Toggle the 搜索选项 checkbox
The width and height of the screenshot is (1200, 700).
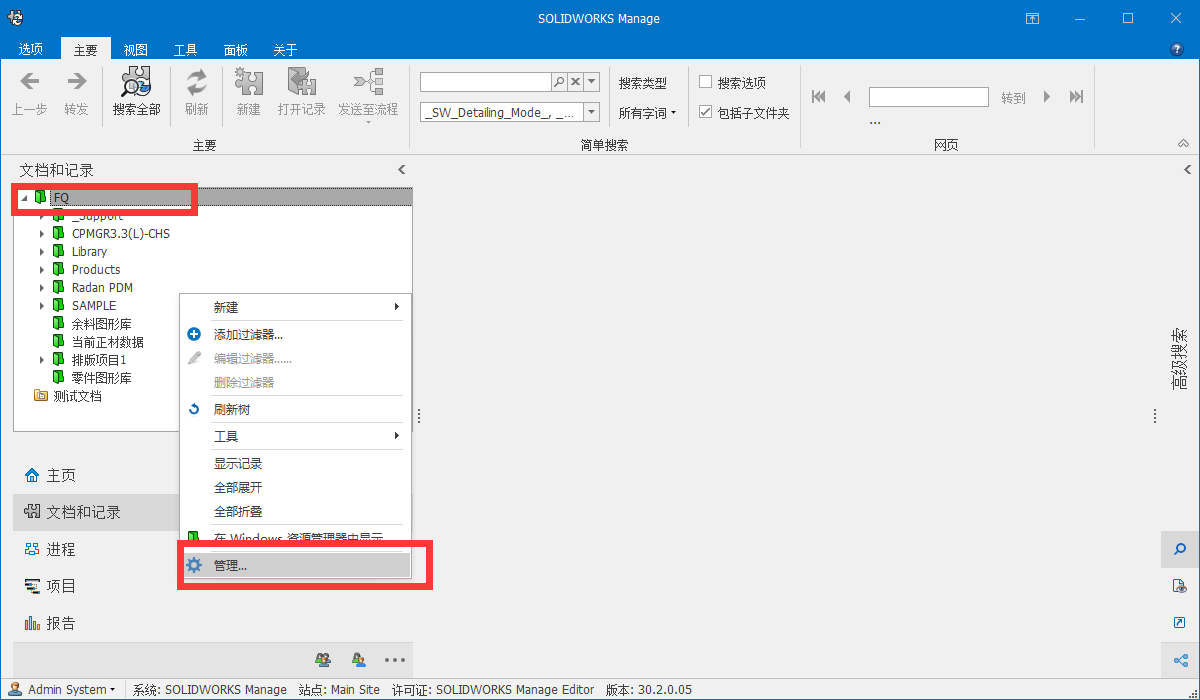point(705,82)
